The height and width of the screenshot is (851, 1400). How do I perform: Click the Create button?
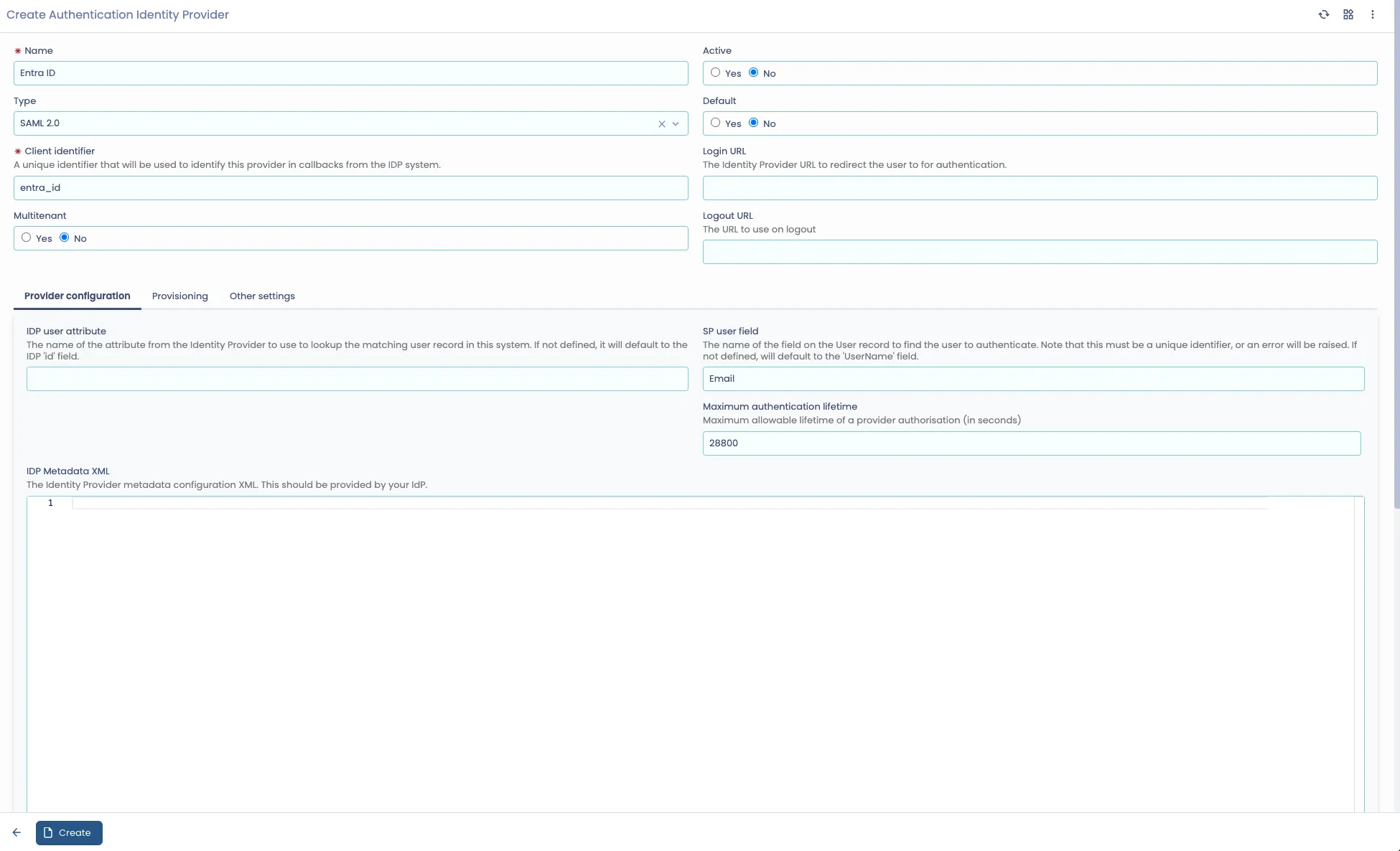click(x=69, y=833)
